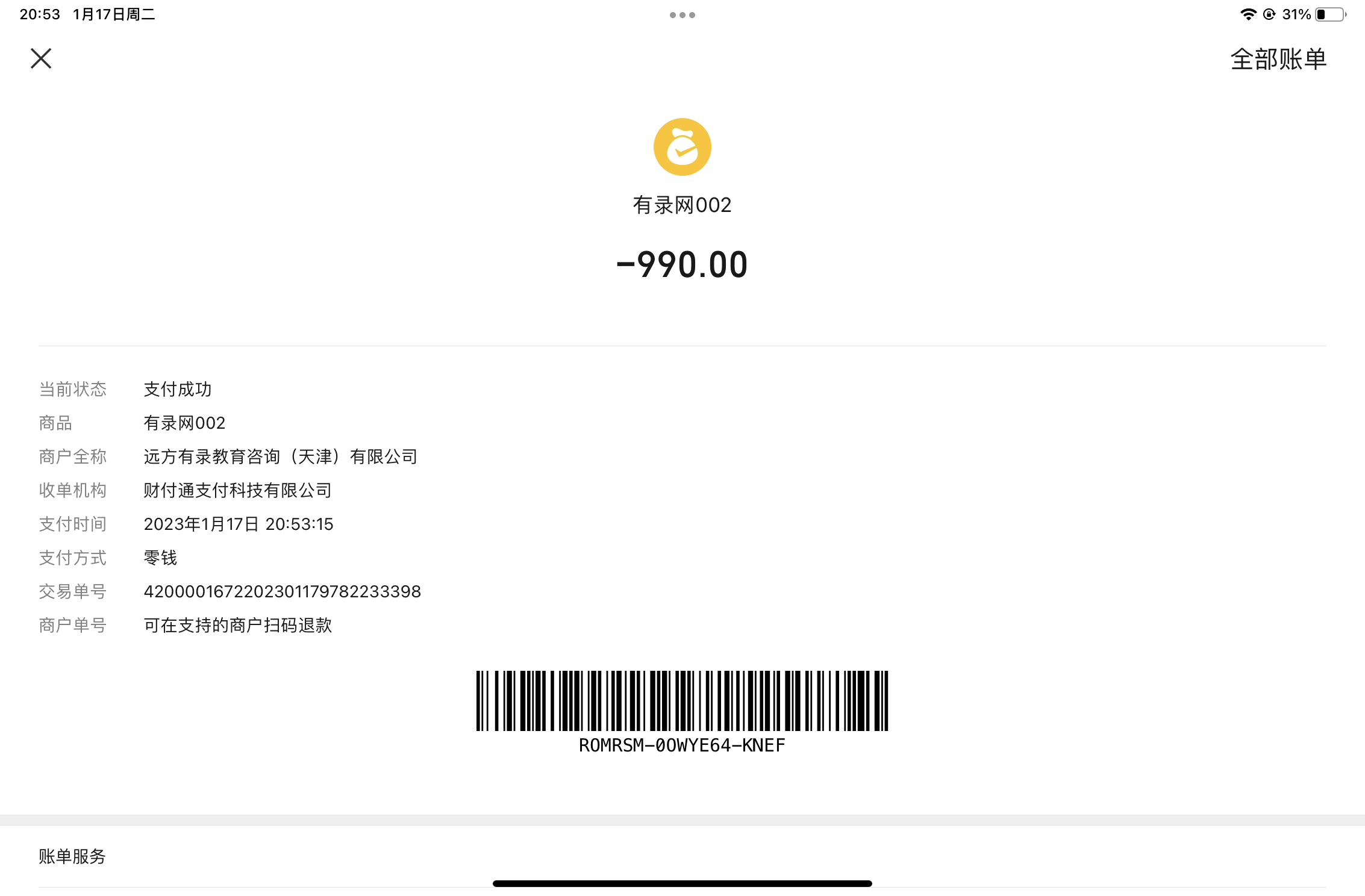Tap the 支付成功 status value
This screenshot has height=896, width=1365.
click(178, 389)
